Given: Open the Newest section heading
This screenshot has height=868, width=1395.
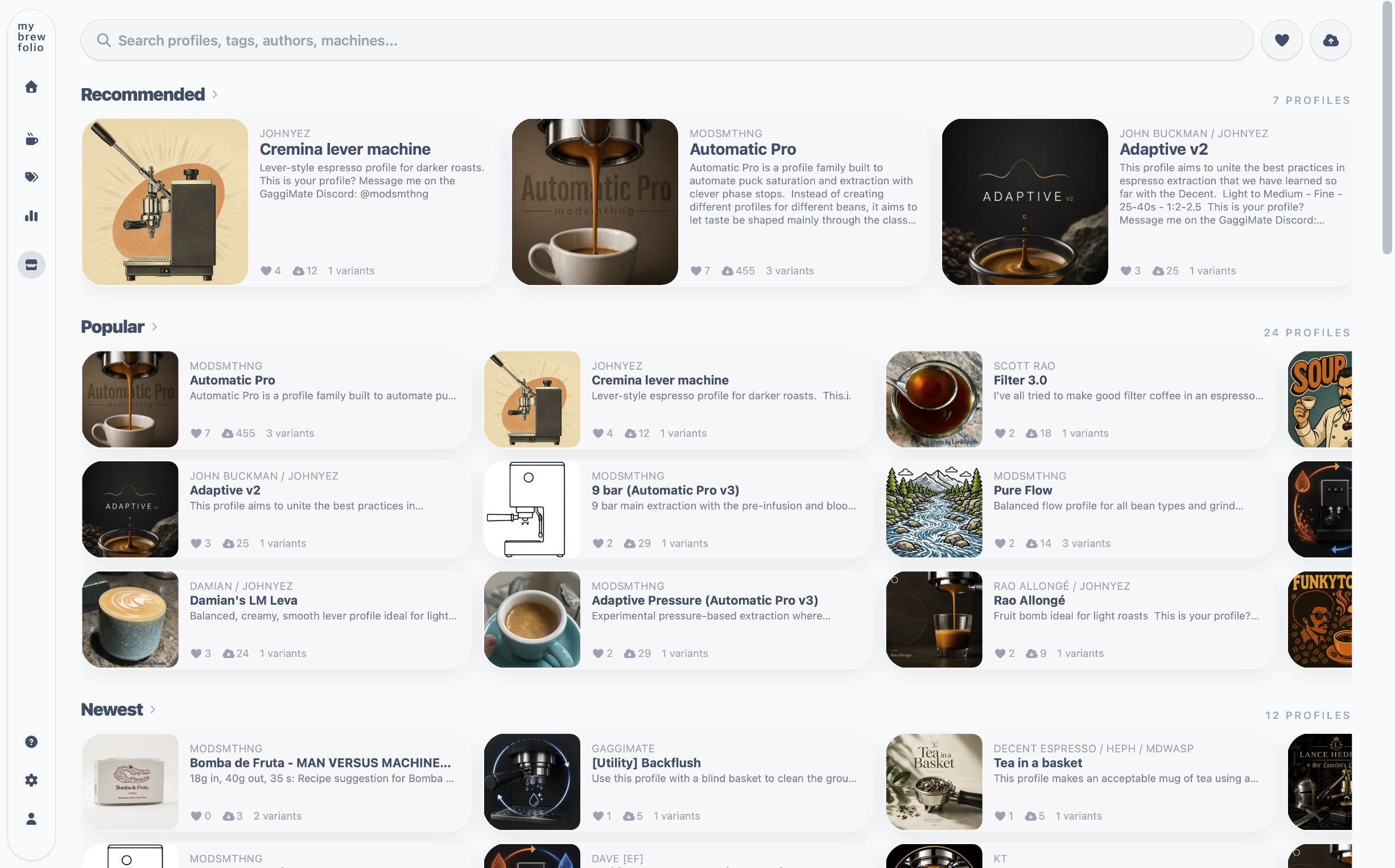Looking at the screenshot, I should click(x=112, y=709).
